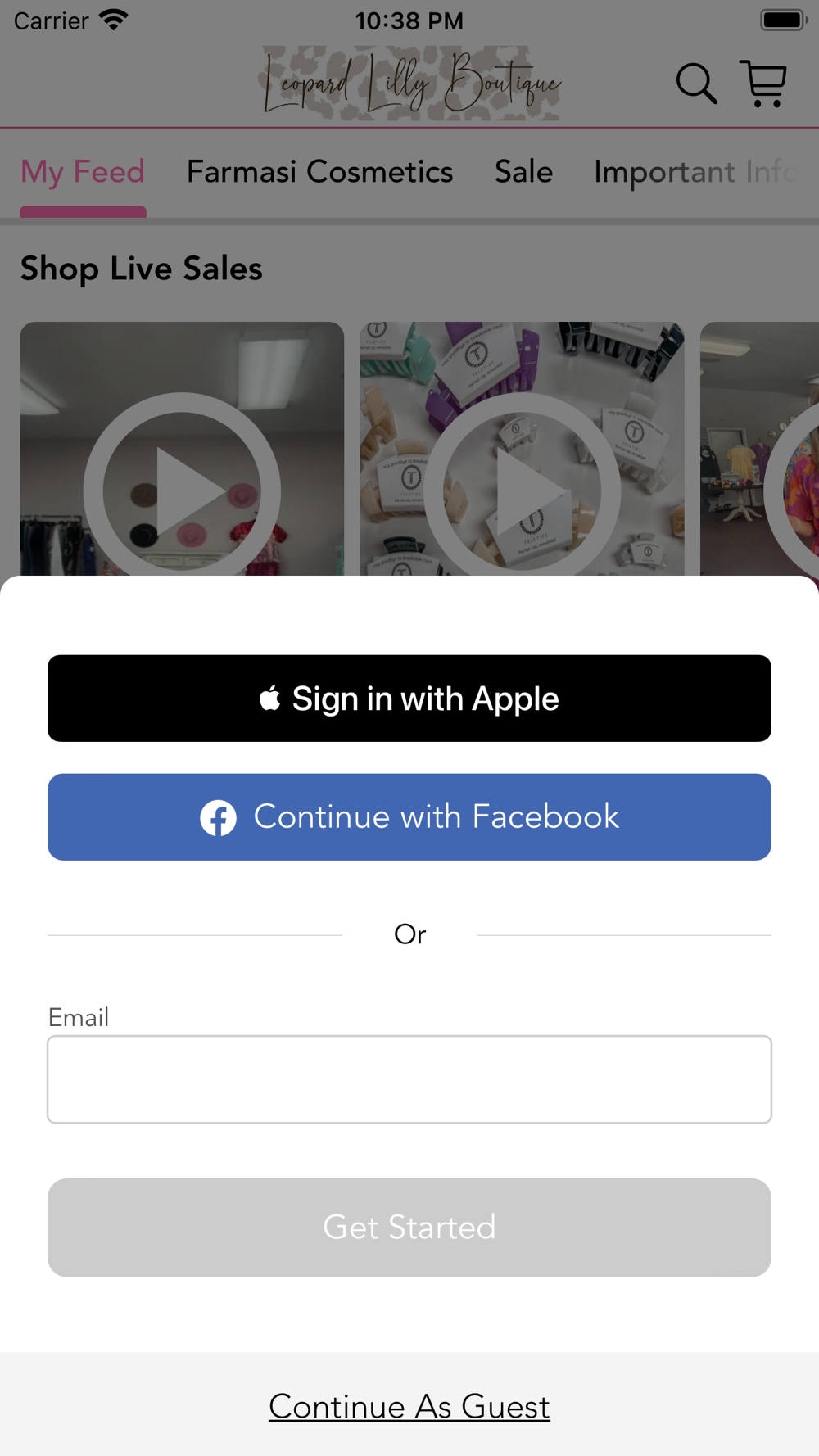Viewport: 819px width, 1456px height.
Task: Open the Farmasi Cosmetics tab
Action: [319, 172]
